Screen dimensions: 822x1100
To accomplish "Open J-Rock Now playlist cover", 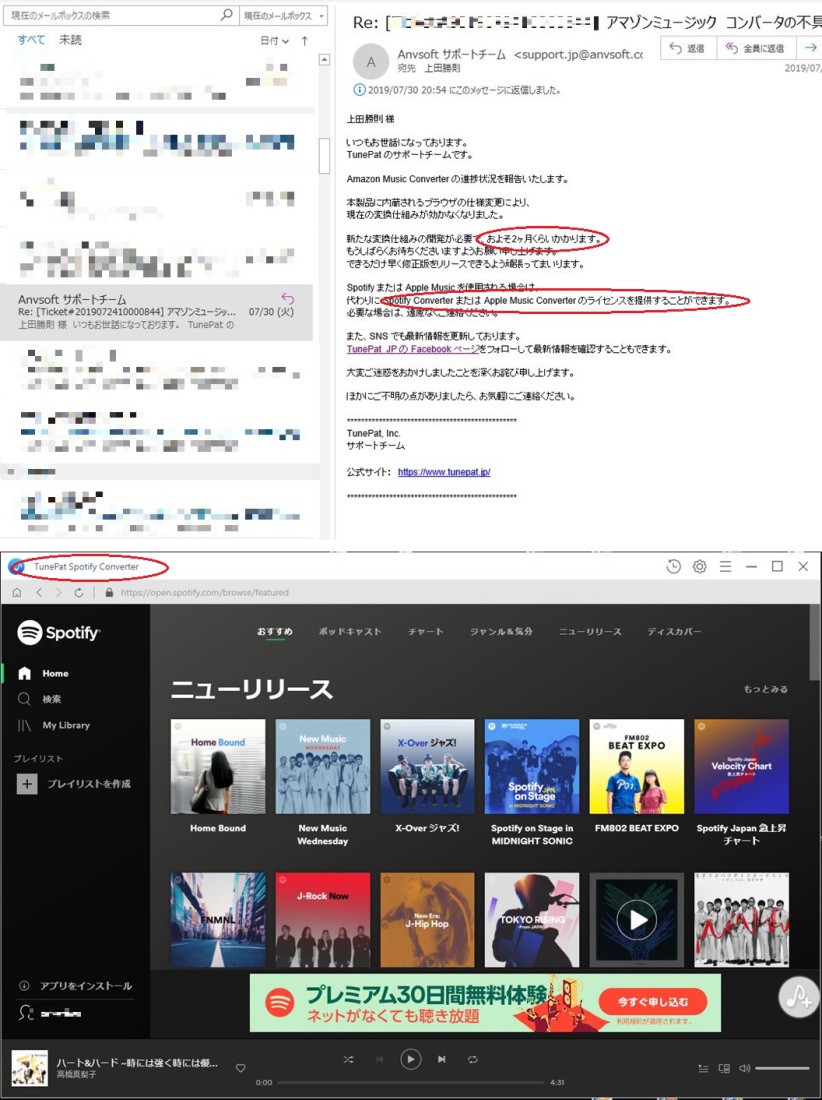I will coord(323,920).
